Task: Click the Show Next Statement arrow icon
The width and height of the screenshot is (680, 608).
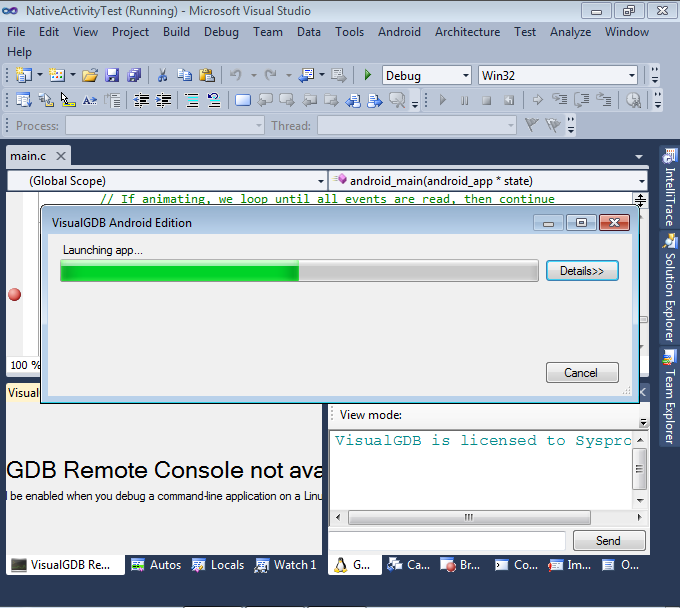Action: (x=537, y=100)
